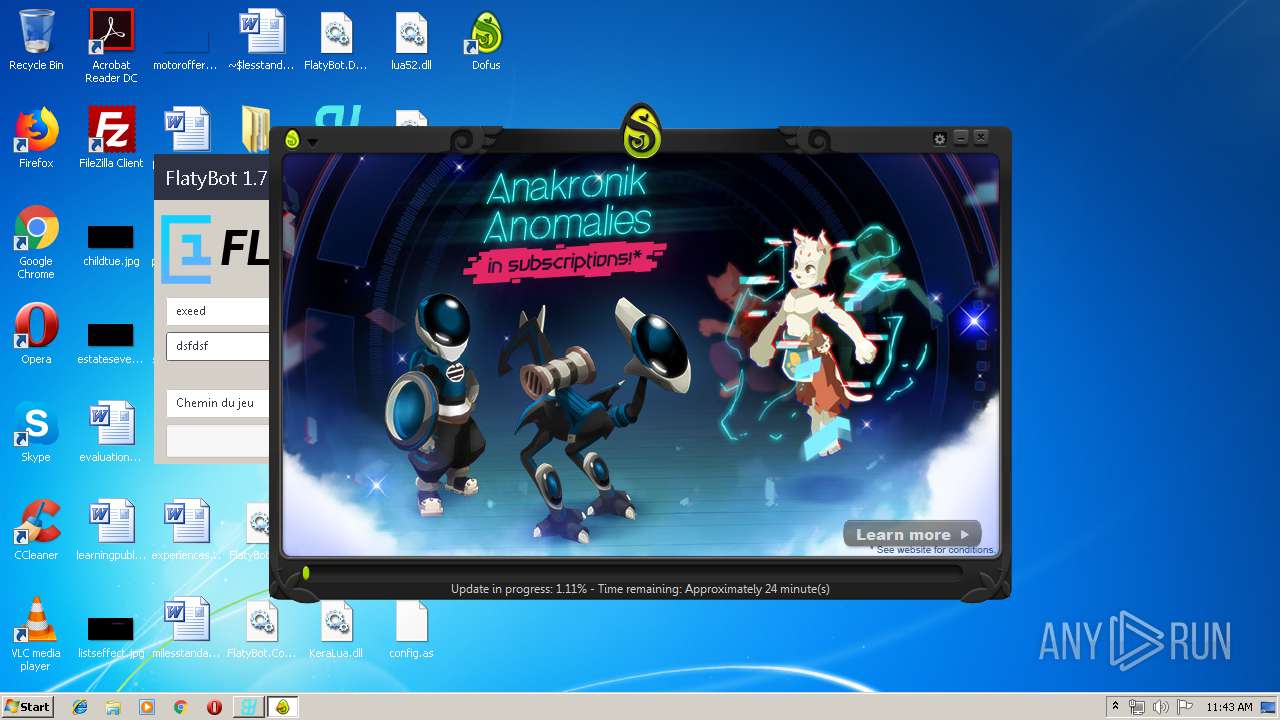Select the KeraLua.dll desktop file
Screen dimensions: 1280x720
[336, 628]
